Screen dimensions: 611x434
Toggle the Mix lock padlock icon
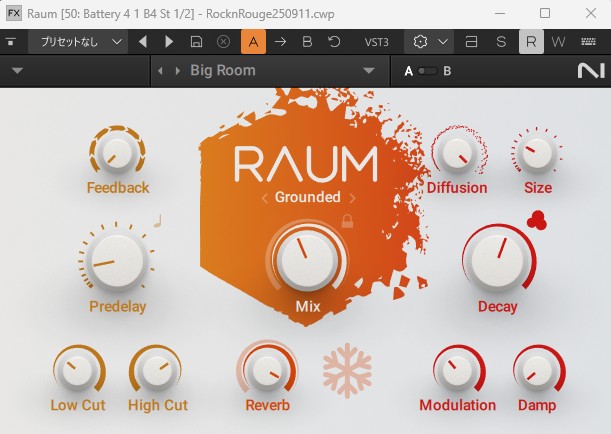[347, 221]
